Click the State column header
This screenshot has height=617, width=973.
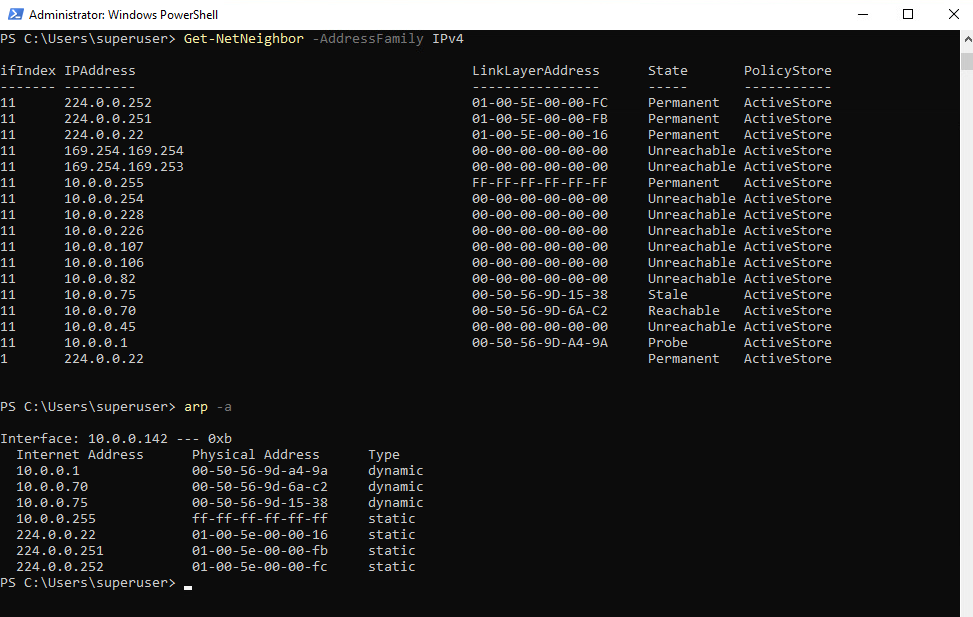668,71
